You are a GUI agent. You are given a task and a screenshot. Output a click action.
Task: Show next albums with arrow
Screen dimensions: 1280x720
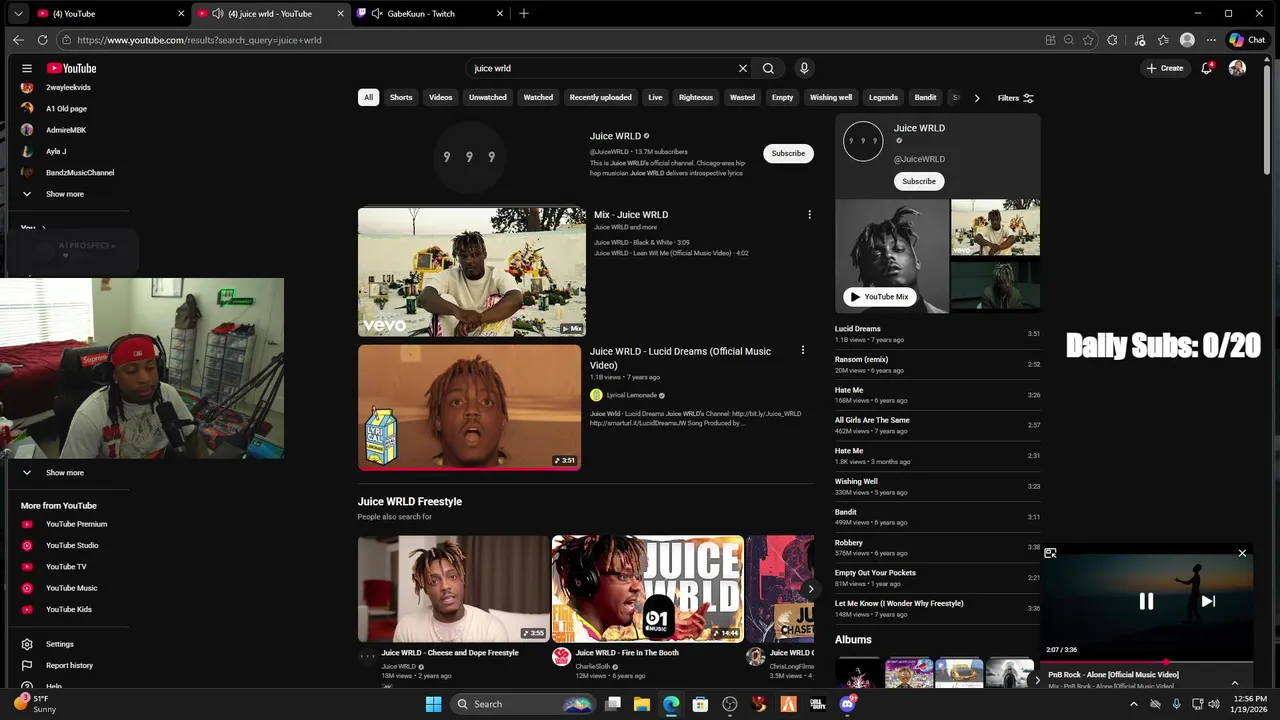pos(1036,680)
